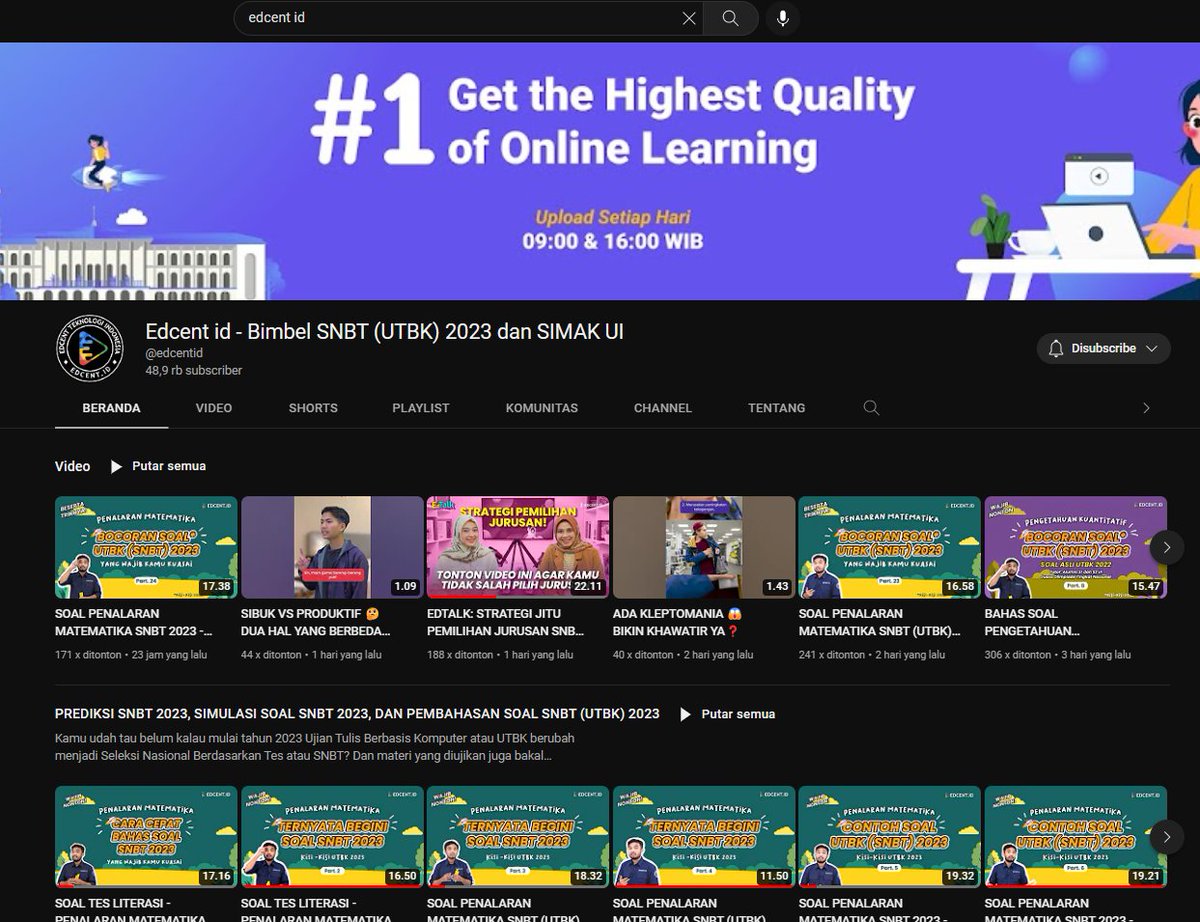Open the Cara Cepat Bahas Soal thumbnail, 17.16
The height and width of the screenshot is (922, 1200).
click(x=146, y=837)
